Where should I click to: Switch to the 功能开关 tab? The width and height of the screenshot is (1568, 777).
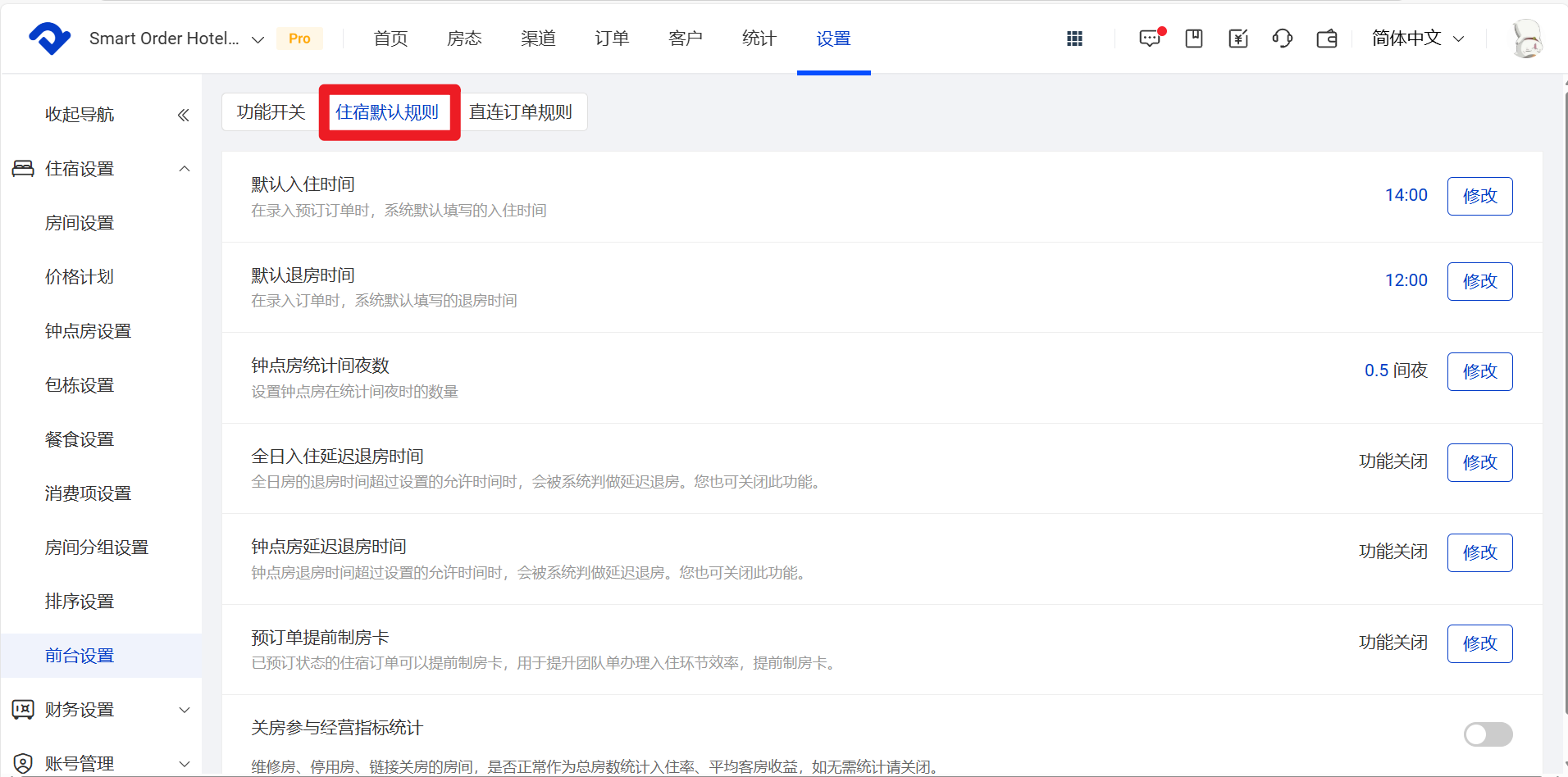[271, 112]
